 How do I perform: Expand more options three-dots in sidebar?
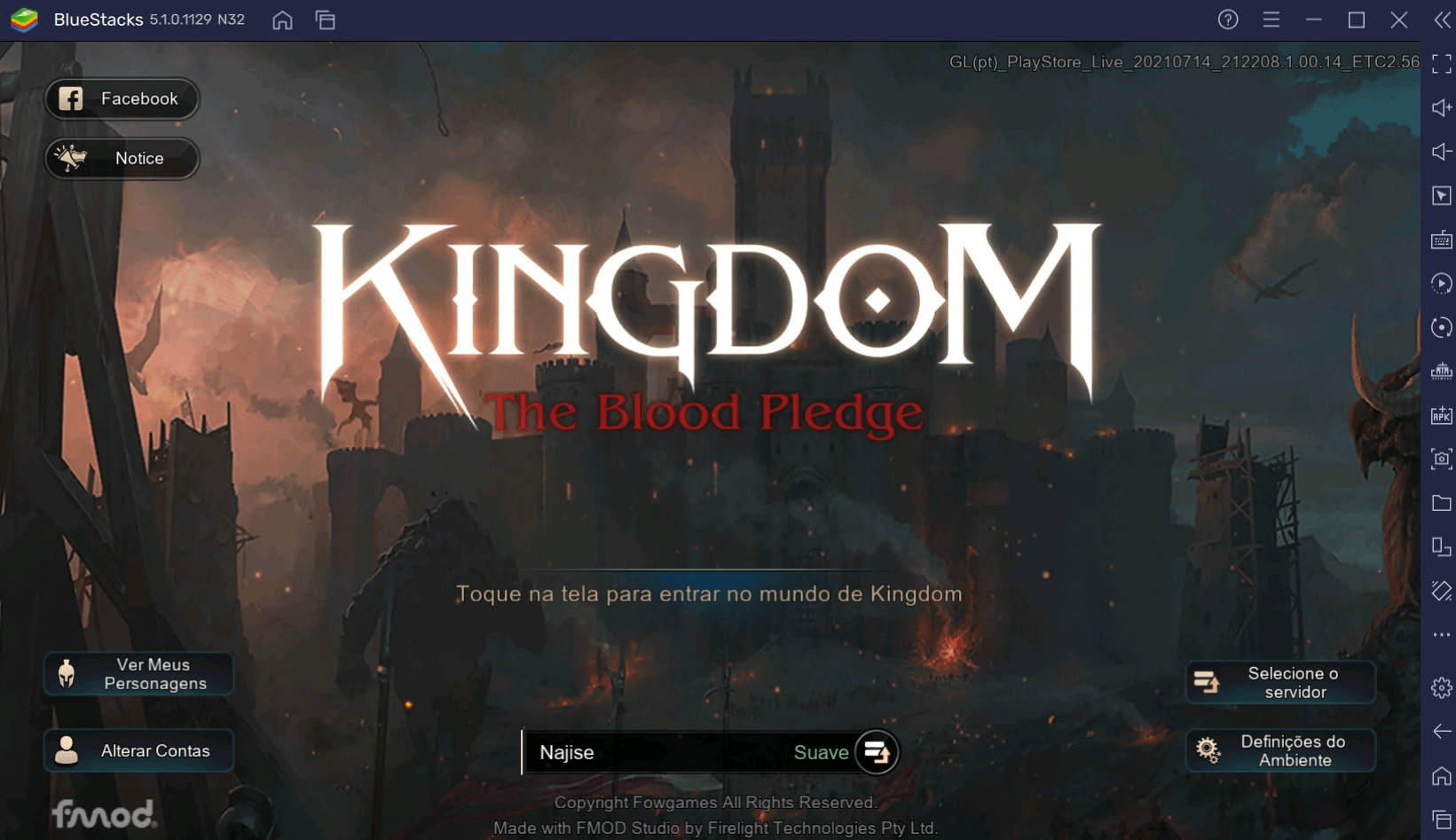(1442, 635)
